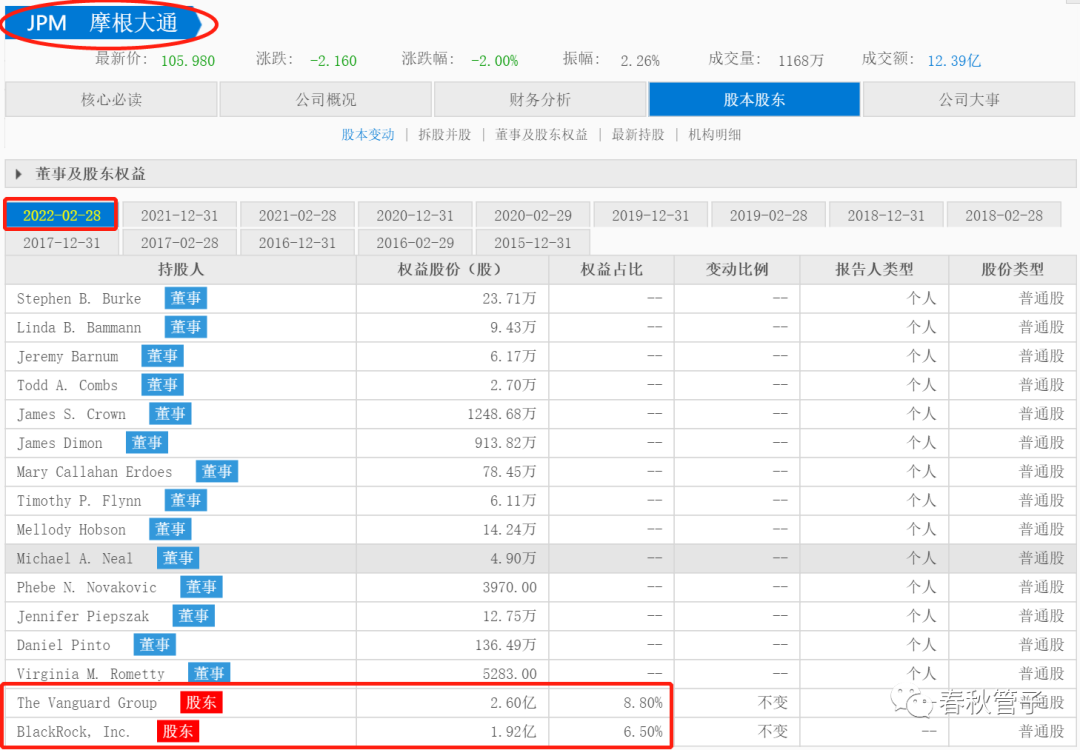The image size is (1080, 750).
Task: Click the 董事 badge beside Linda B. Bammann
Action: pyautogui.click(x=186, y=327)
